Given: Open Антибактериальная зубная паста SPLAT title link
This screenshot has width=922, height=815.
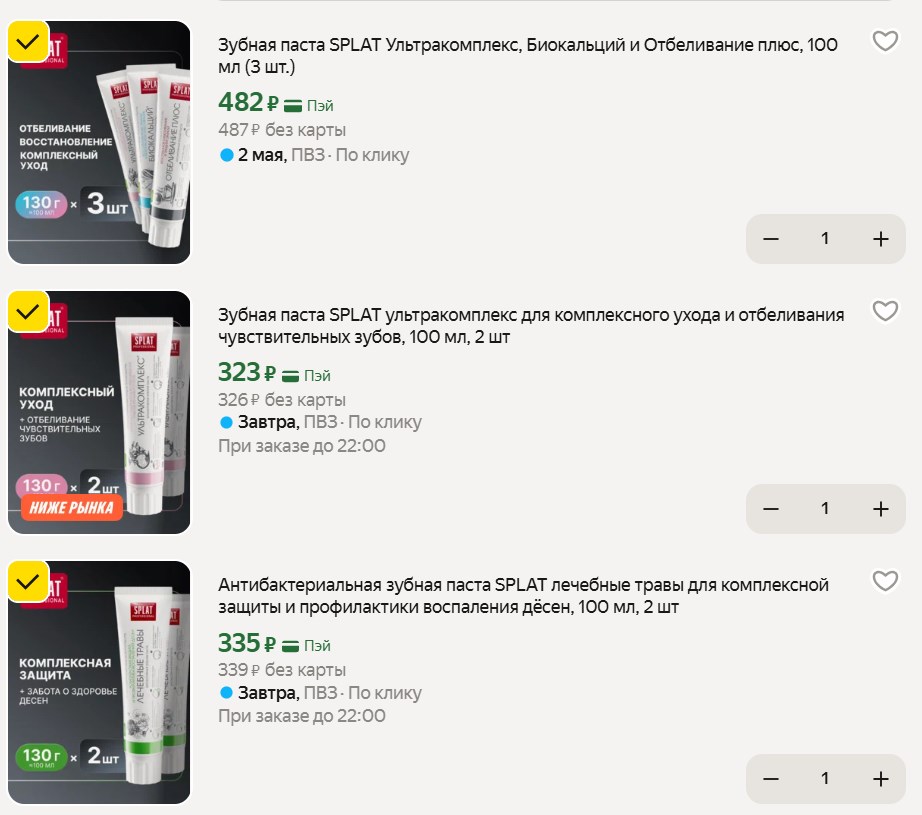Looking at the screenshot, I should click(523, 596).
